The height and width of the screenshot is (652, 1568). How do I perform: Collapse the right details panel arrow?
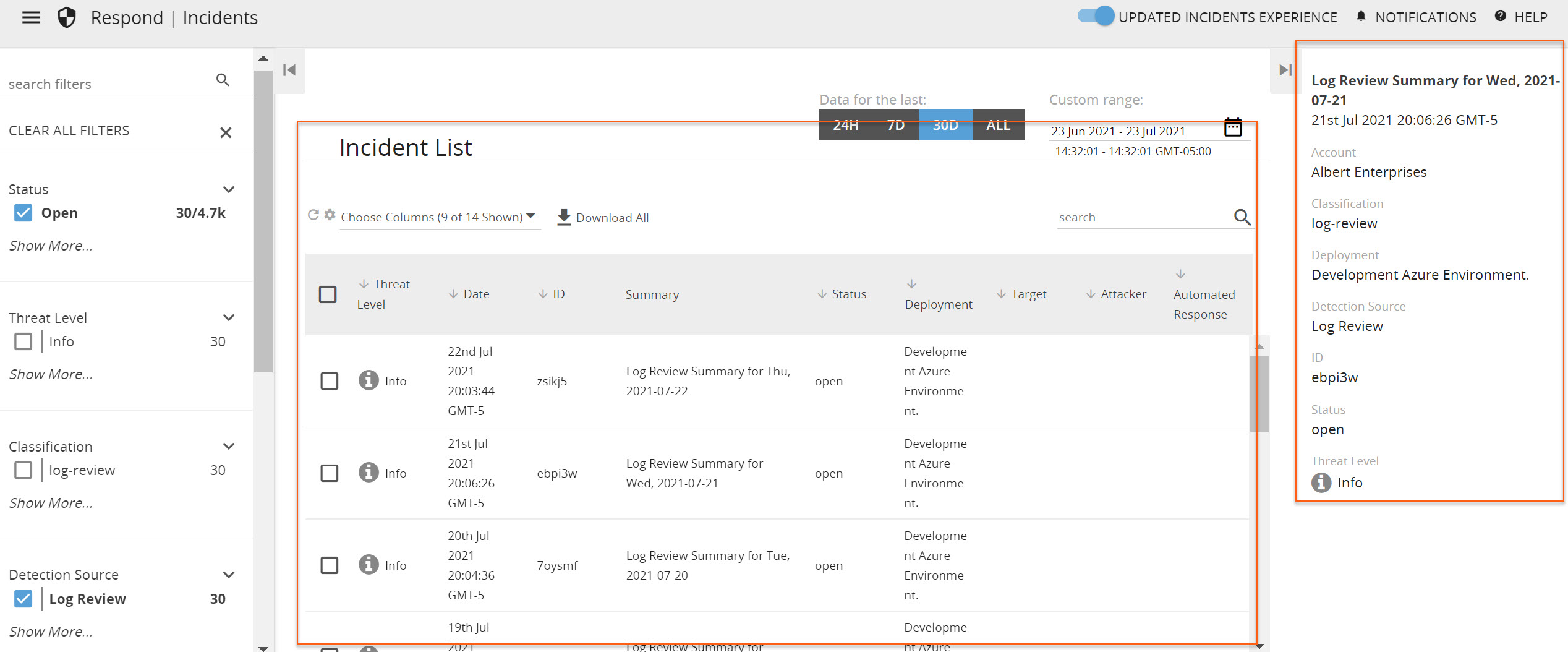click(x=1285, y=70)
